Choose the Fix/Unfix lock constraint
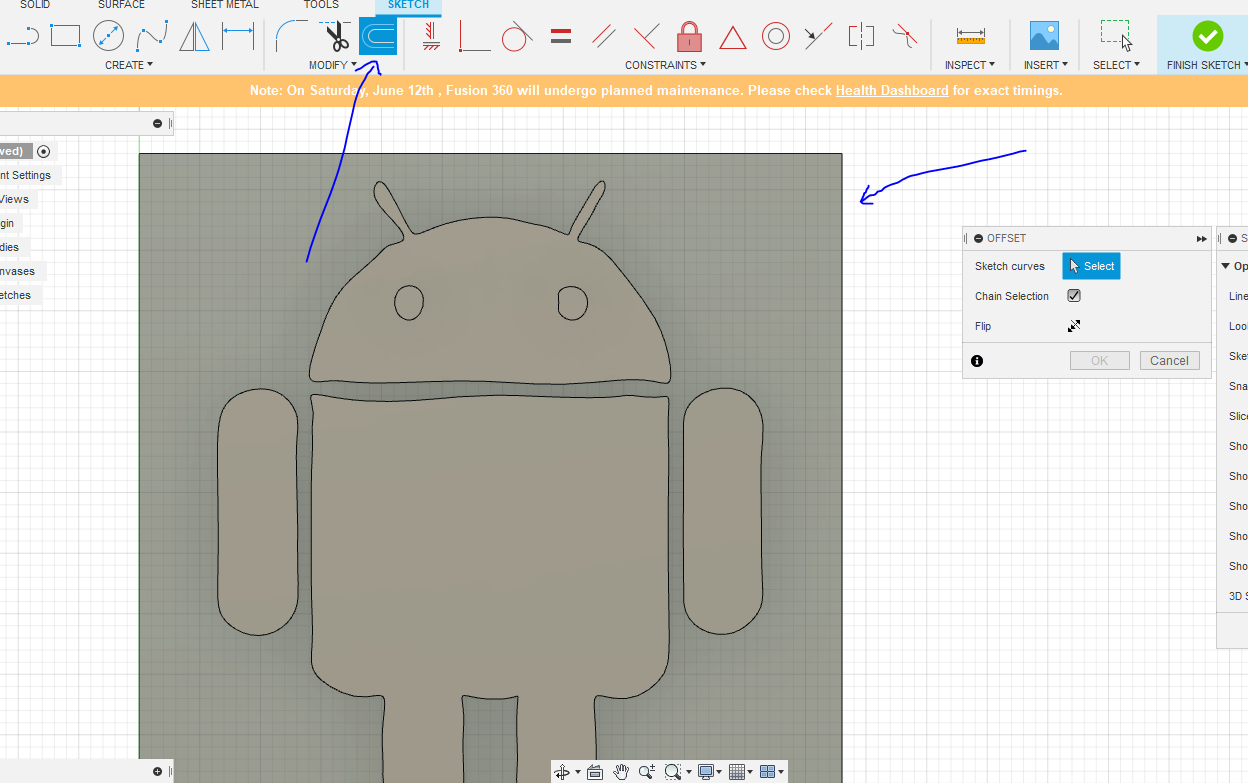This screenshot has height=783, width=1248. (688, 37)
